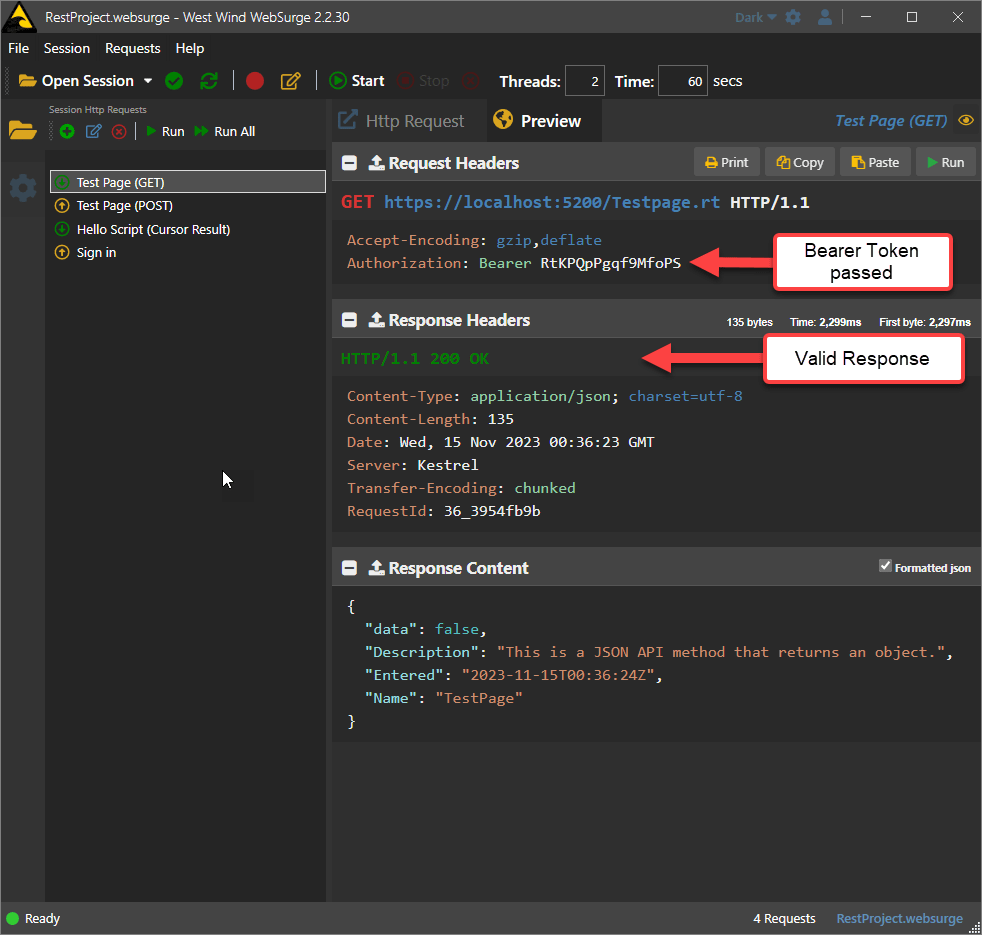Screen dimensions: 982x935
Task: Click the Request Headers upload icon
Action: tap(376, 163)
